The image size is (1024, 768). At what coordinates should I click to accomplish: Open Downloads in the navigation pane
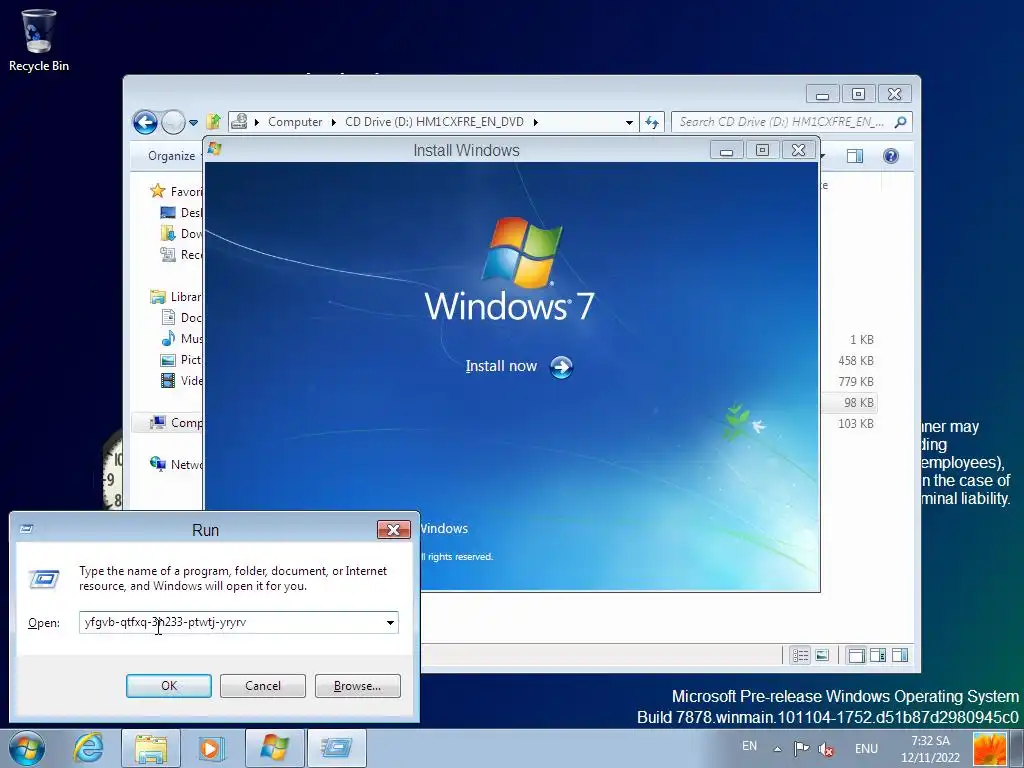point(181,233)
